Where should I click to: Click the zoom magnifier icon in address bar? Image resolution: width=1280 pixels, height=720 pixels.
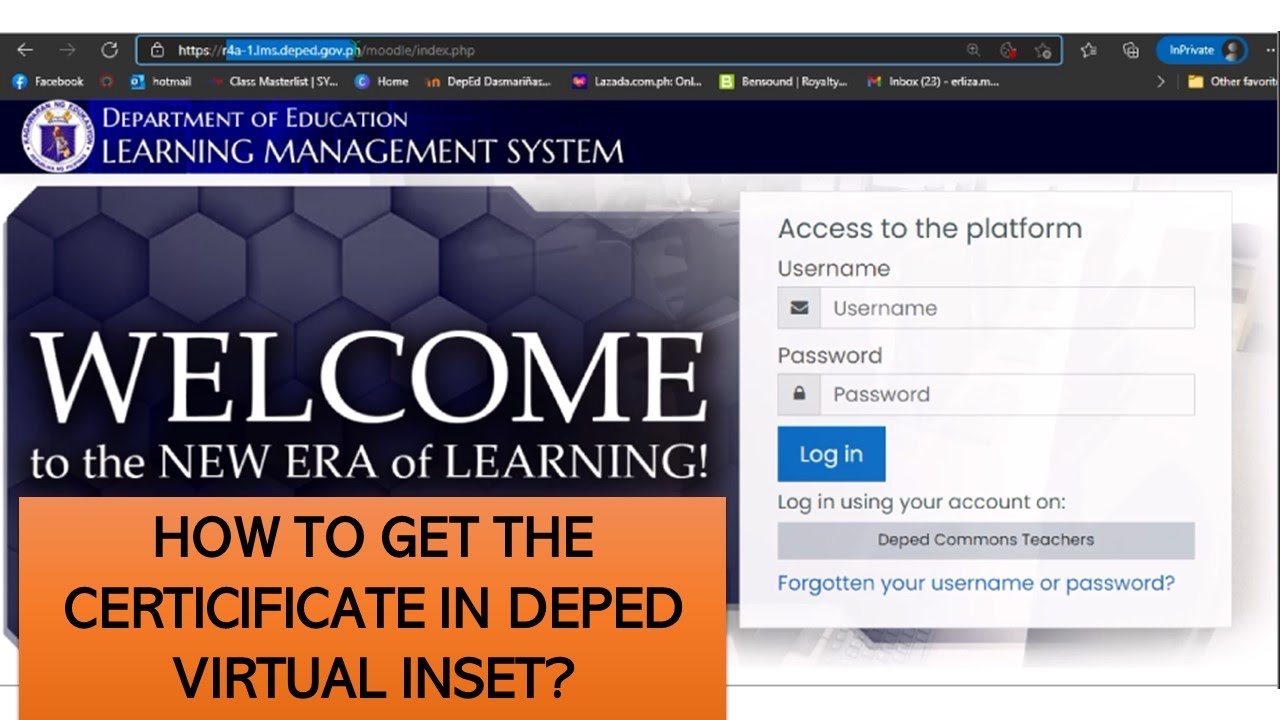(x=973, y=50)
